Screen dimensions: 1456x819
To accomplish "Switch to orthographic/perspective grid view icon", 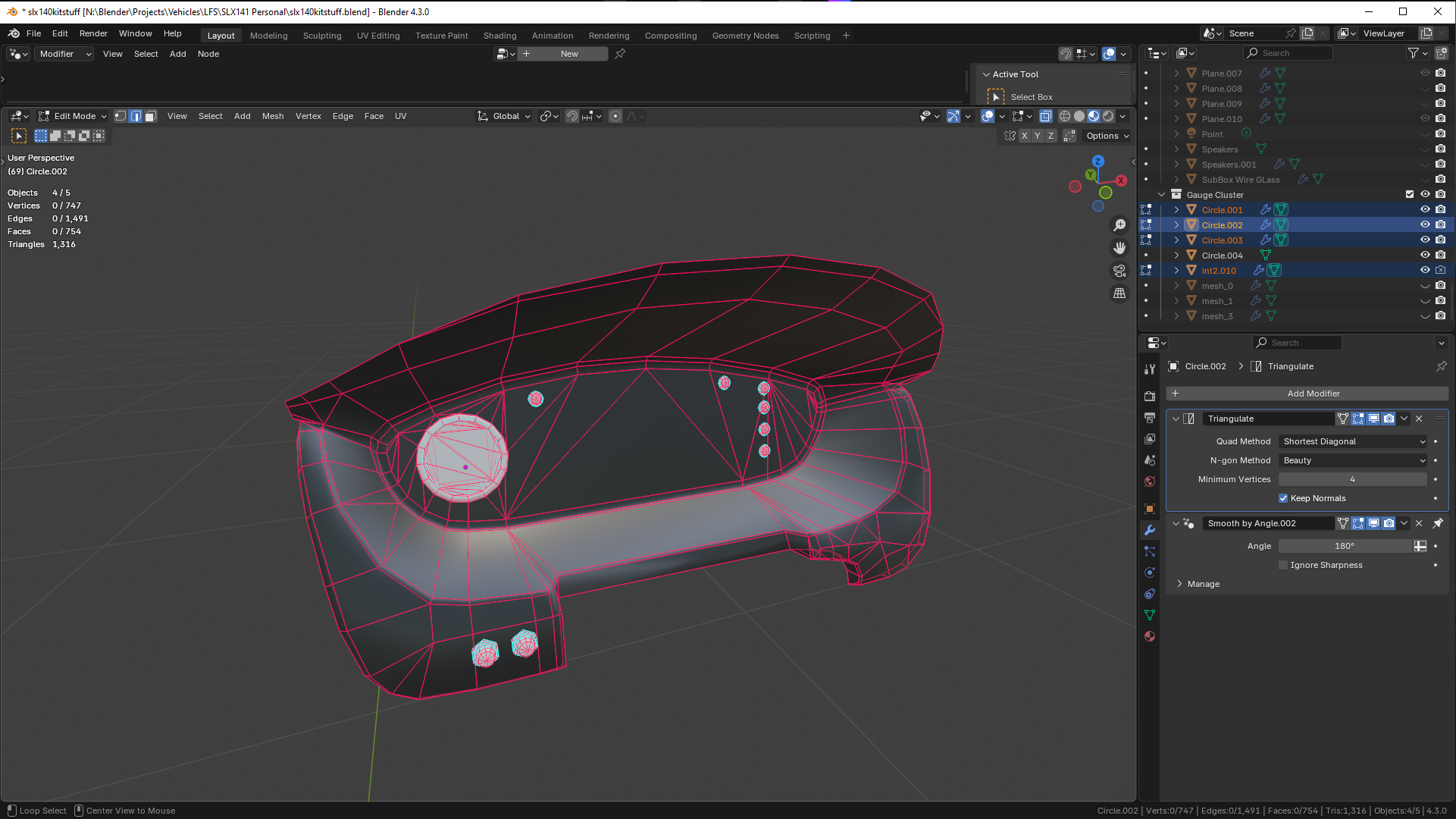I will coord(1119,293).
